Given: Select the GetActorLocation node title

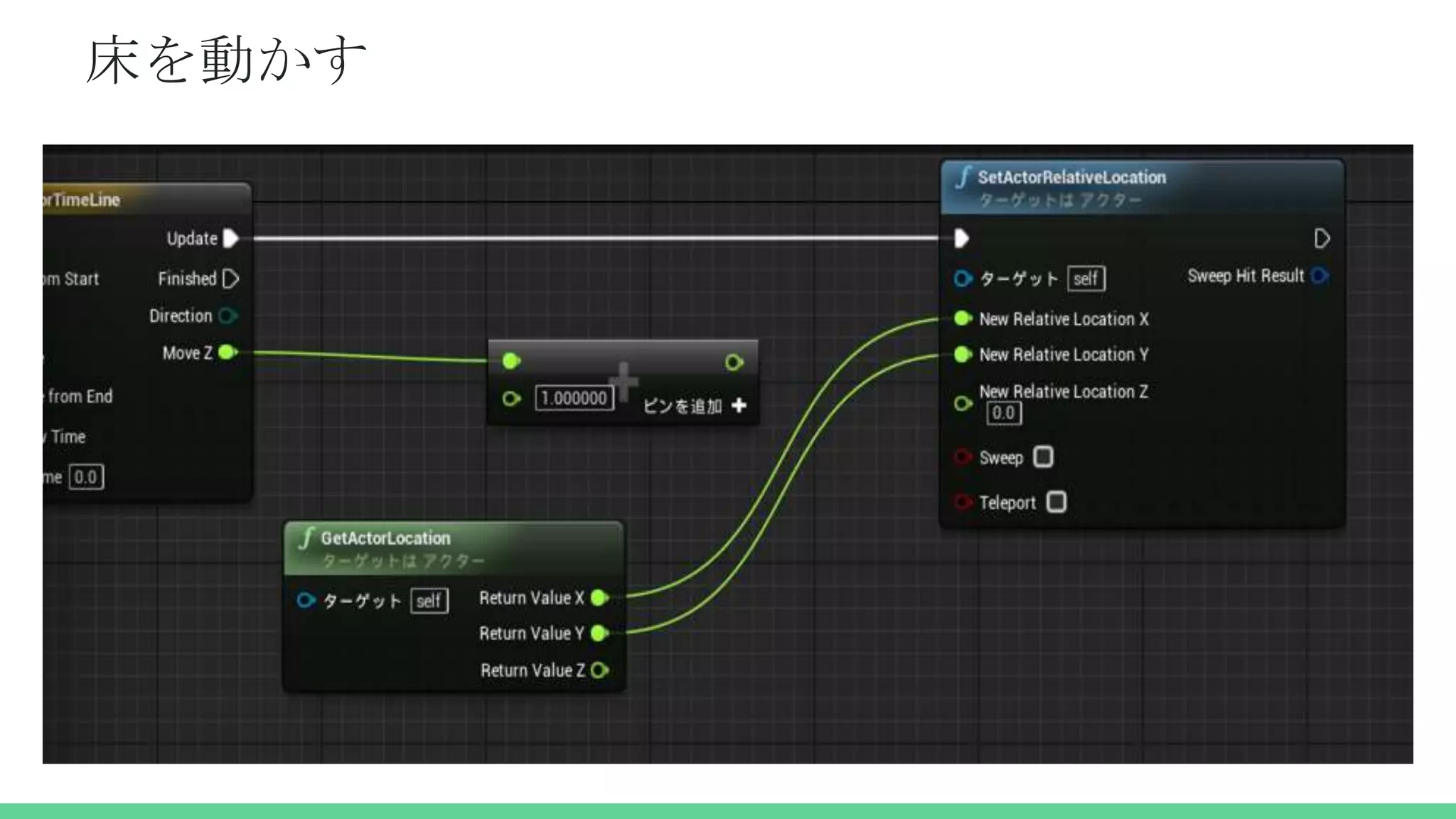Looking at the screenshot, I should click(x=385, y=538).
